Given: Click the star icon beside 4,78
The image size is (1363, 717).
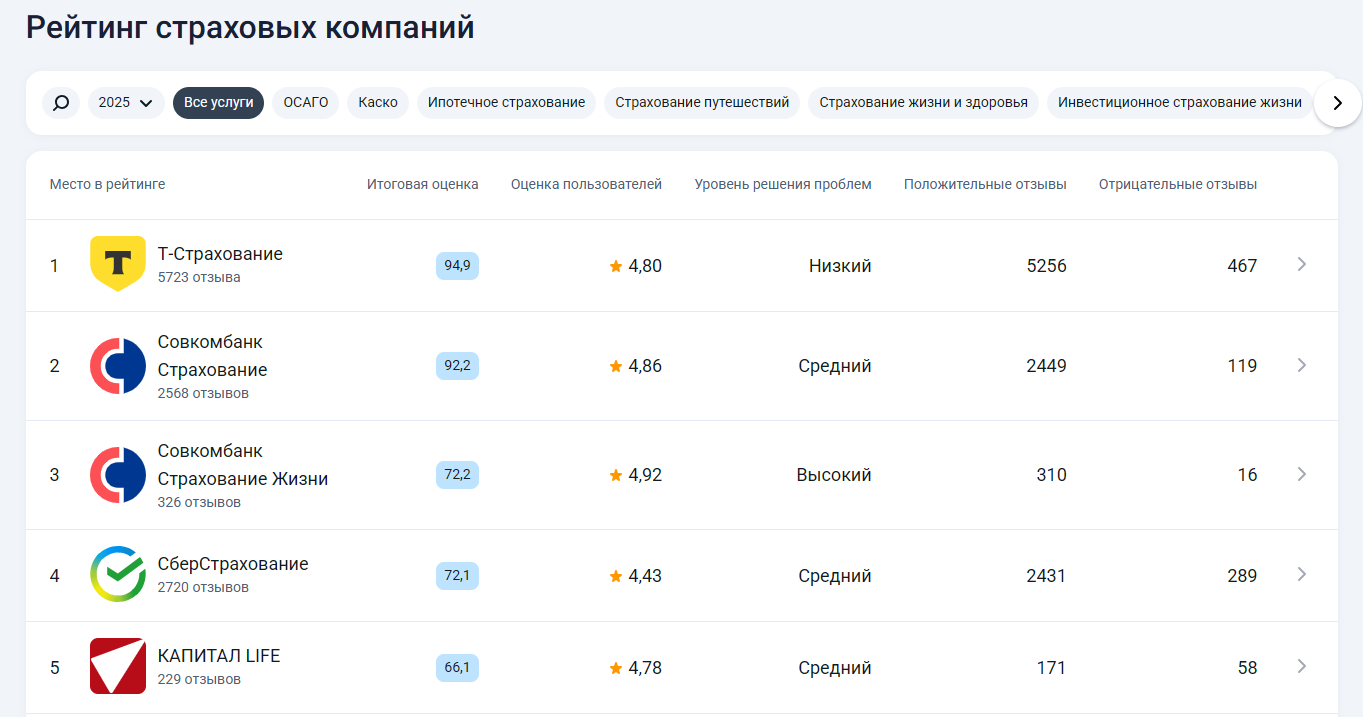Looking at the screenshot, I should [x=616, y=668].
